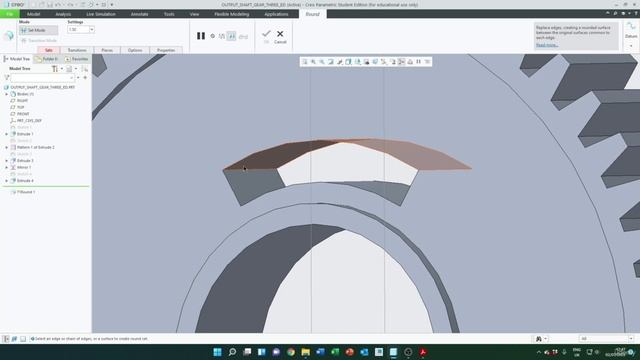Select the Round ribbon tab
Image resolution: width=640 pixels, height=360 pixels.
coord(313,14)
